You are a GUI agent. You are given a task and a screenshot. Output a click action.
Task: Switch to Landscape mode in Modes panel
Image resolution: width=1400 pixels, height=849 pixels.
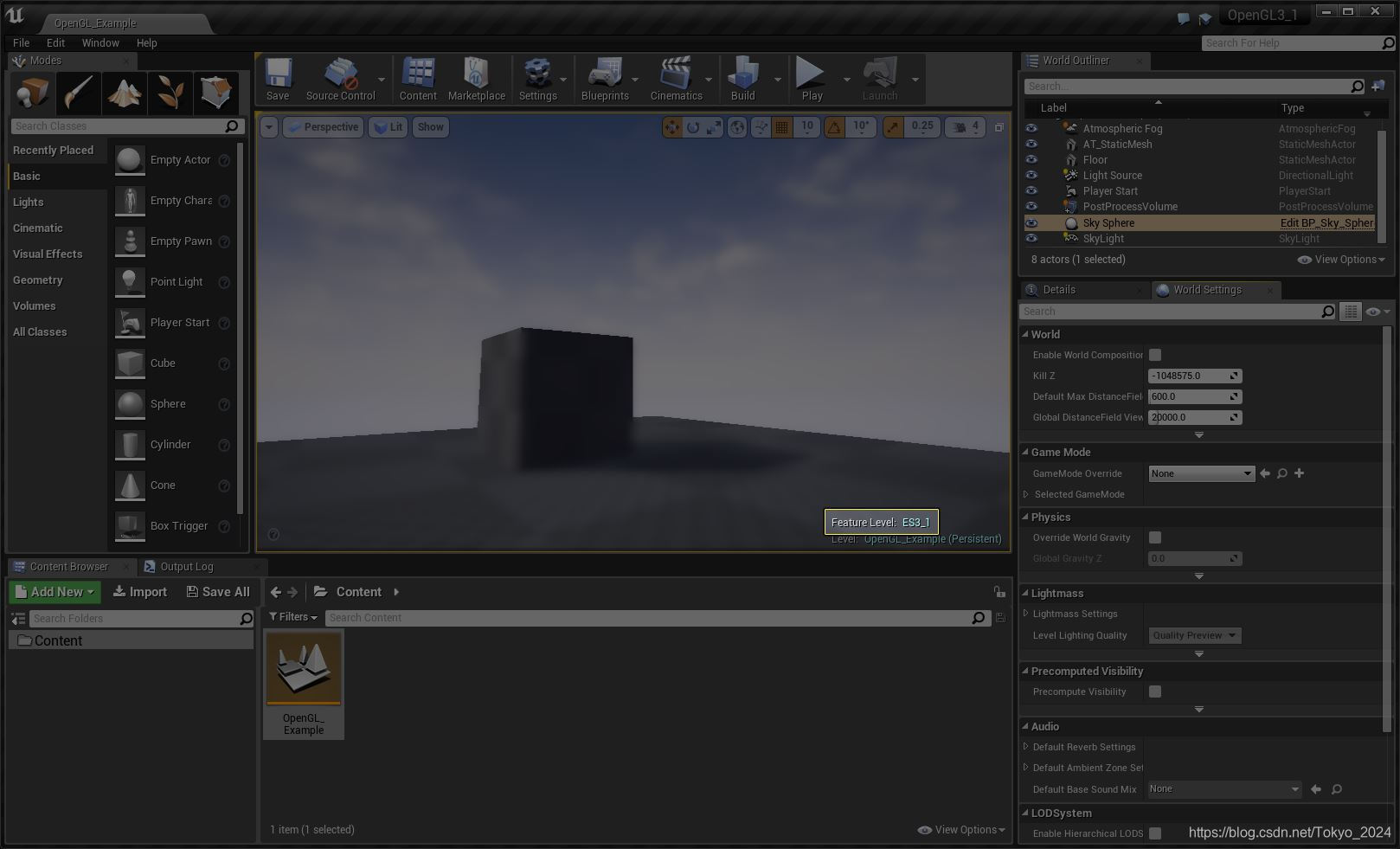point(125,93)
